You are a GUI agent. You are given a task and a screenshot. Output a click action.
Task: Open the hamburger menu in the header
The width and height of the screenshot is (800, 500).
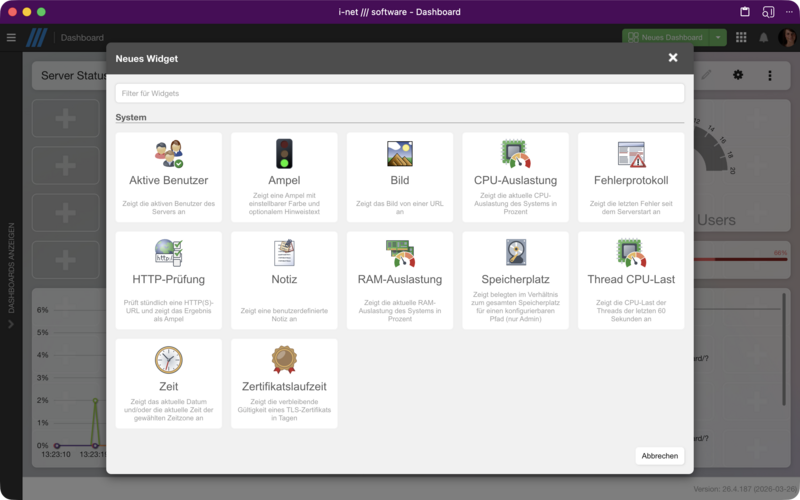(11, 37)
